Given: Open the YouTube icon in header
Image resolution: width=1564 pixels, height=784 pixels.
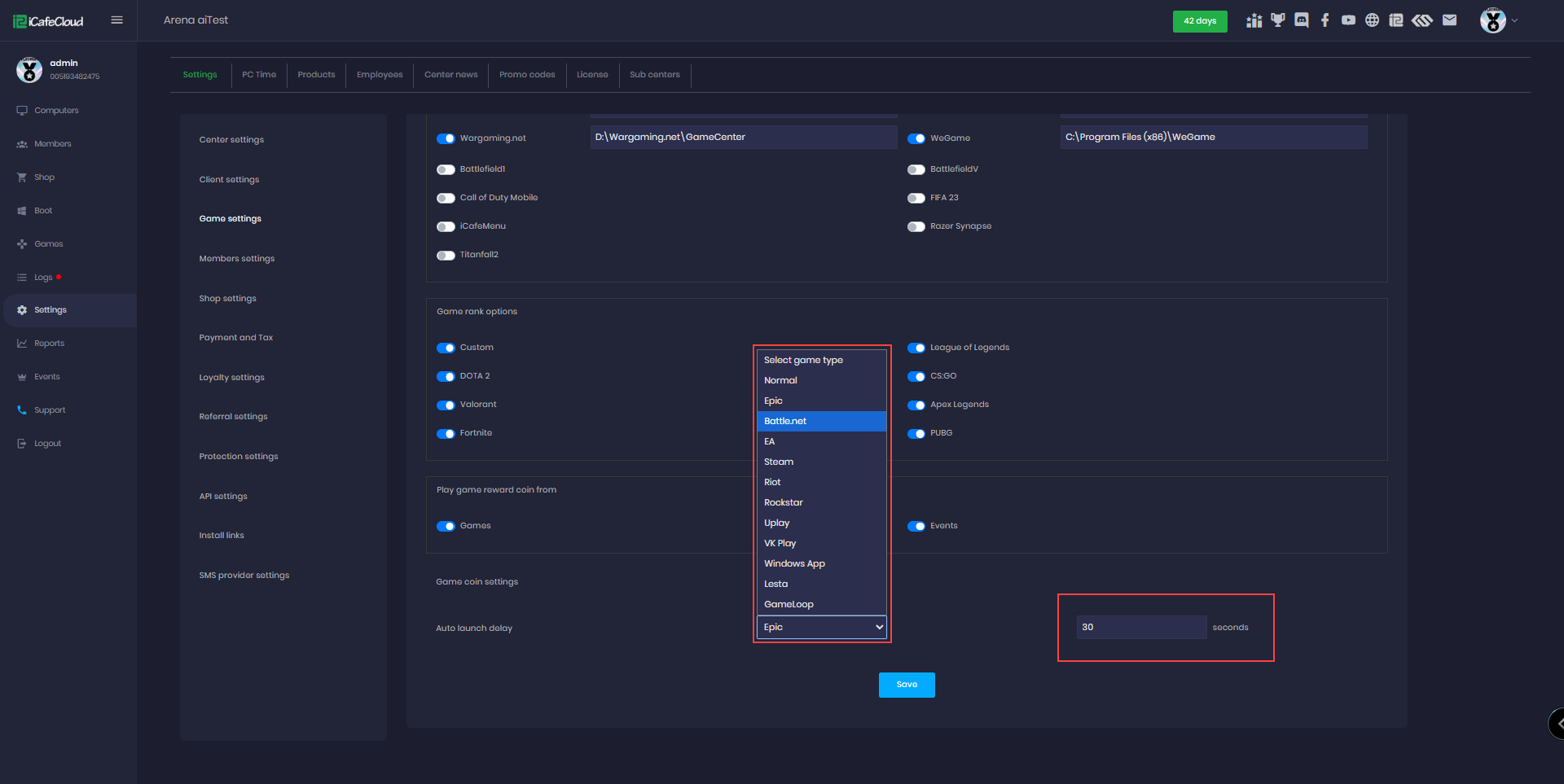Looking at the screenshot, I should [1348, 20].
